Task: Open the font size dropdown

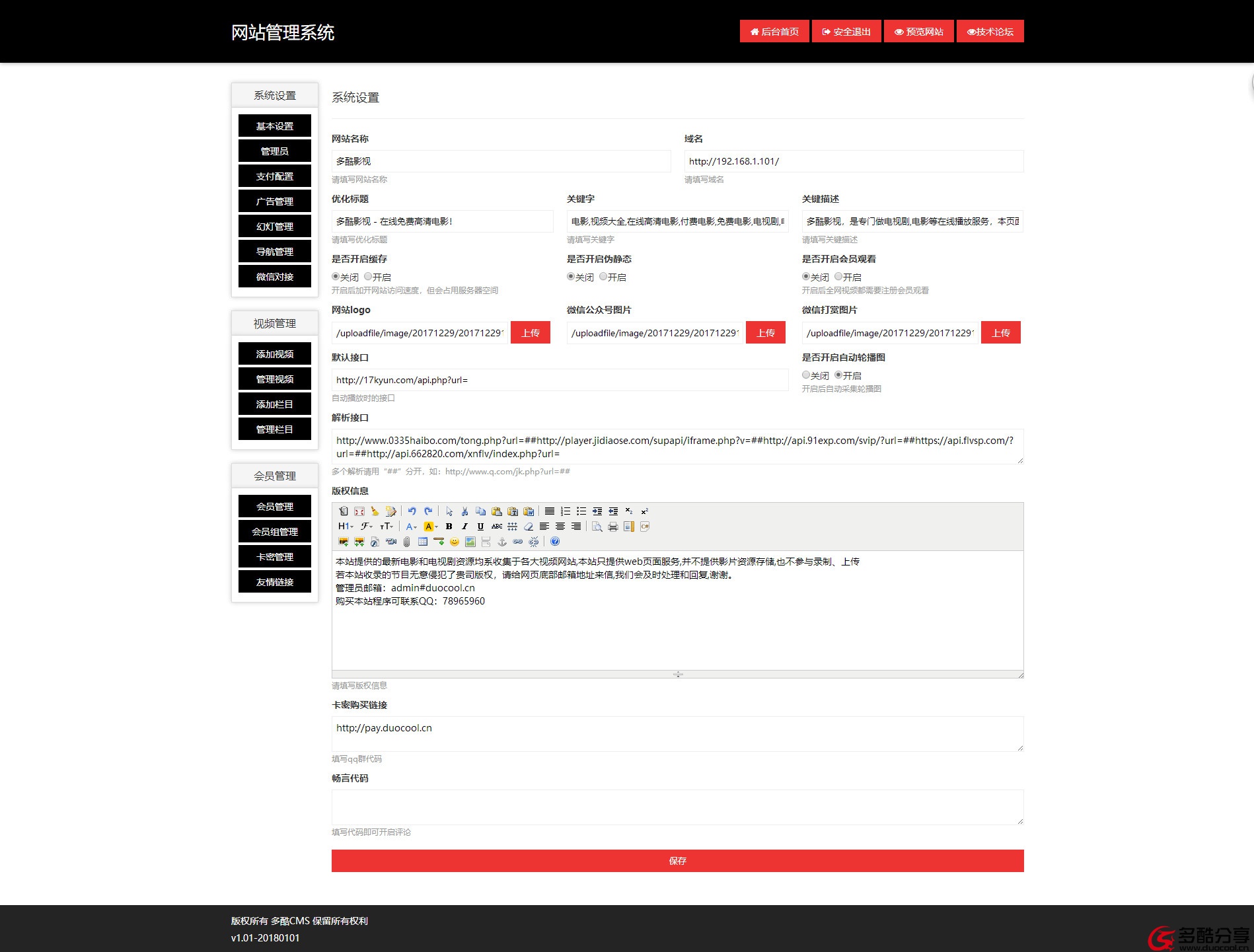Action: point(387,527)
